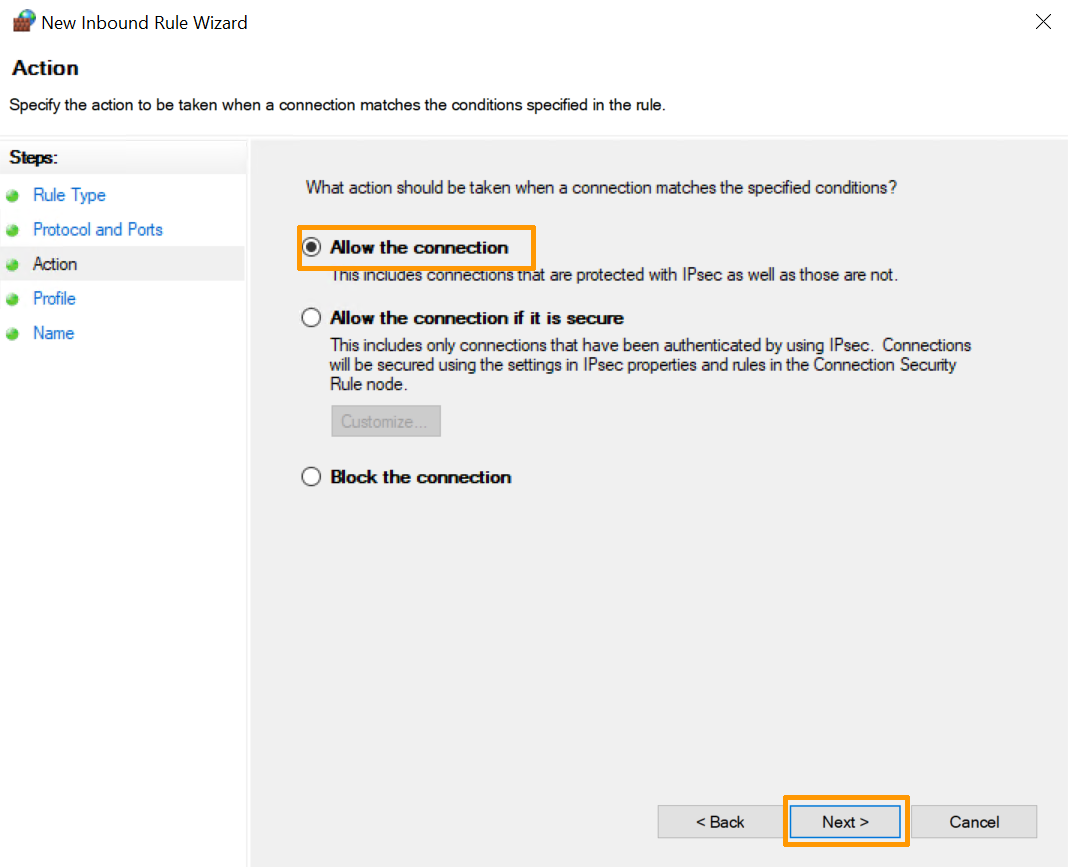This screenshot has width=1068, height=867.
Task: Click the green bullet beside Profile step
Action: pyautogui.click(x=13, y=299)
